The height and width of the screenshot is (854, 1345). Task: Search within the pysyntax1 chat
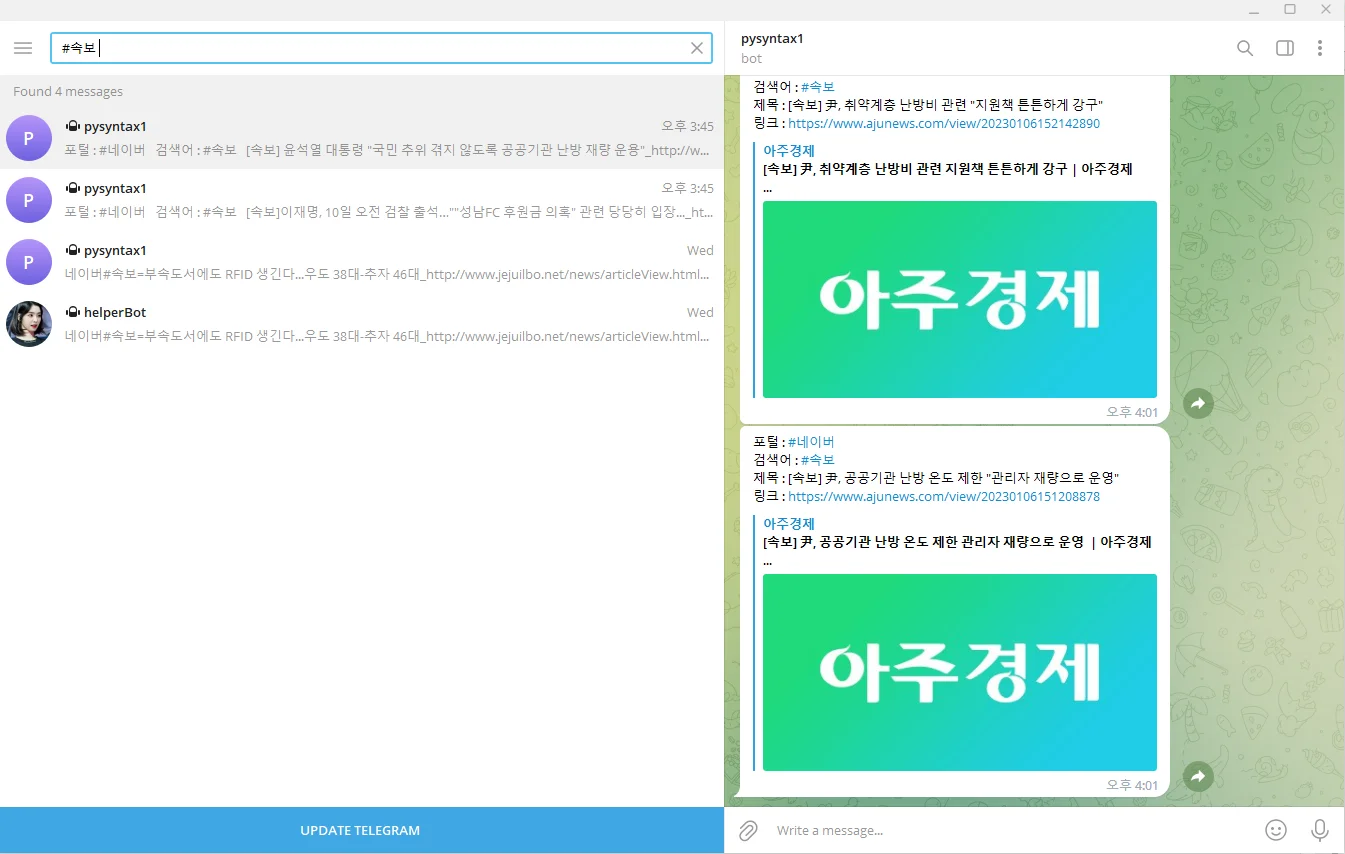point(1245,48)
